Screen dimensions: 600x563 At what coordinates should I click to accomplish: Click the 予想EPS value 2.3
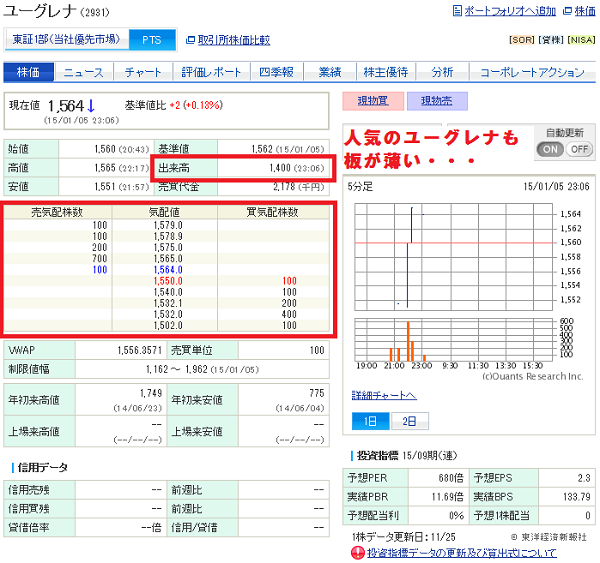pos(584,478)
